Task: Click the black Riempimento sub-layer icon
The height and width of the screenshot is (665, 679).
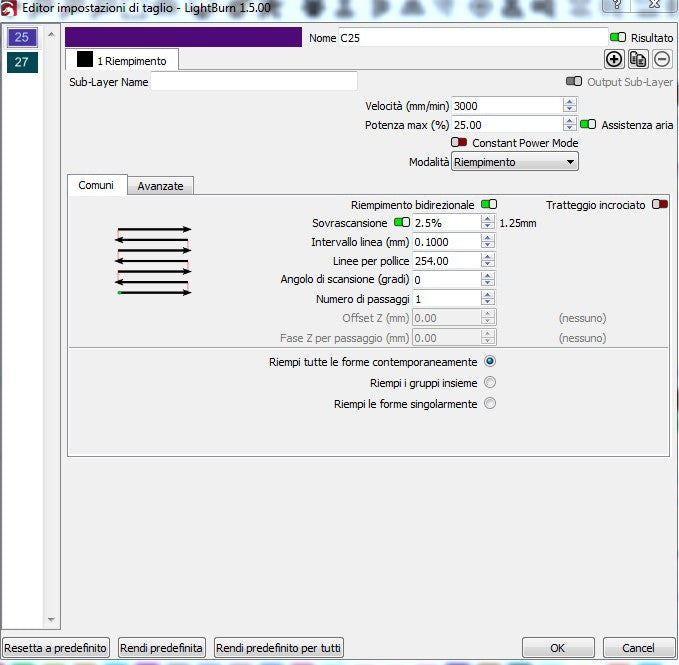Action: [85, 60]
